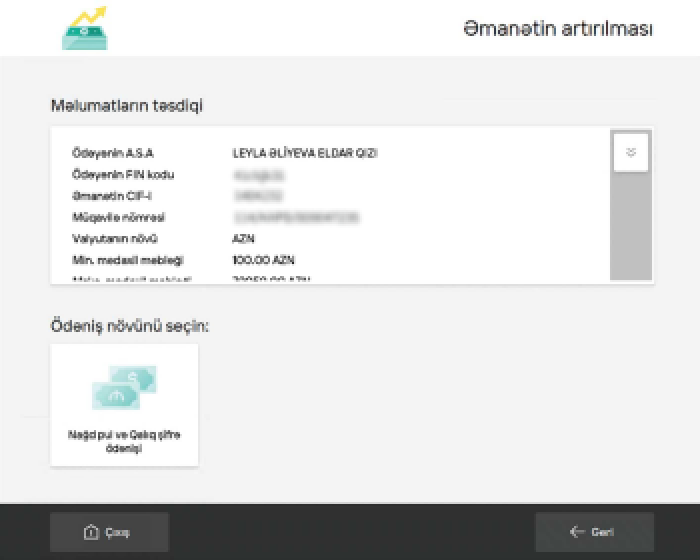The width and height of the screenshot is (700, 560).
Task: Click the Məlumatların təsdiqi heading
Action: (127, 106)
